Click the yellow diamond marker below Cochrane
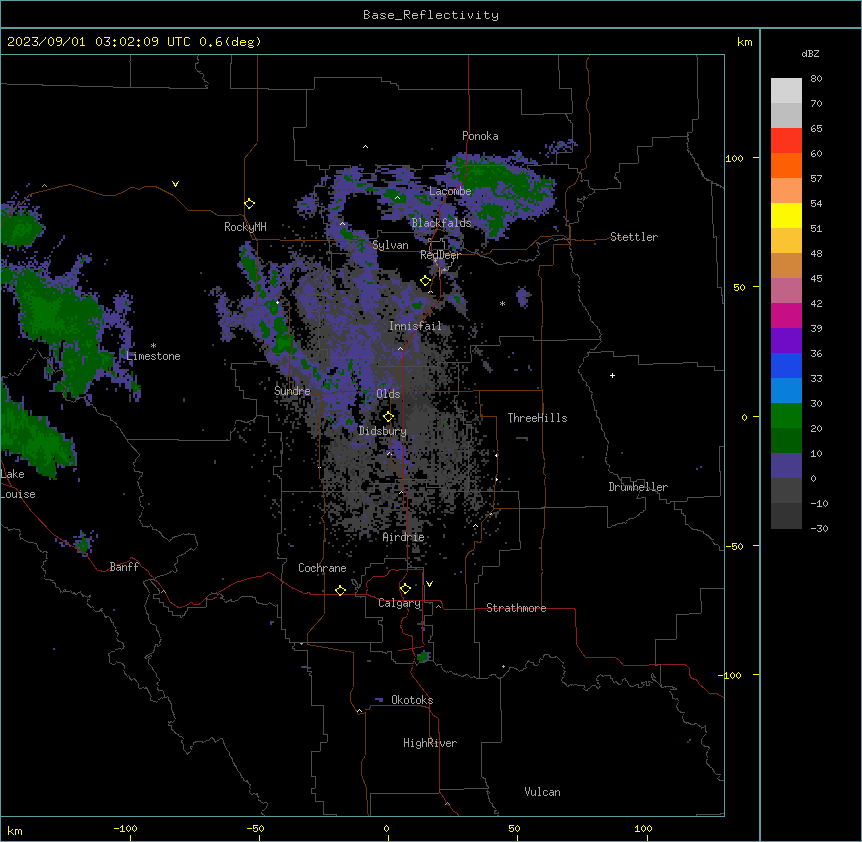This screenshot has height=842, width=862. [x=340, y=590]
